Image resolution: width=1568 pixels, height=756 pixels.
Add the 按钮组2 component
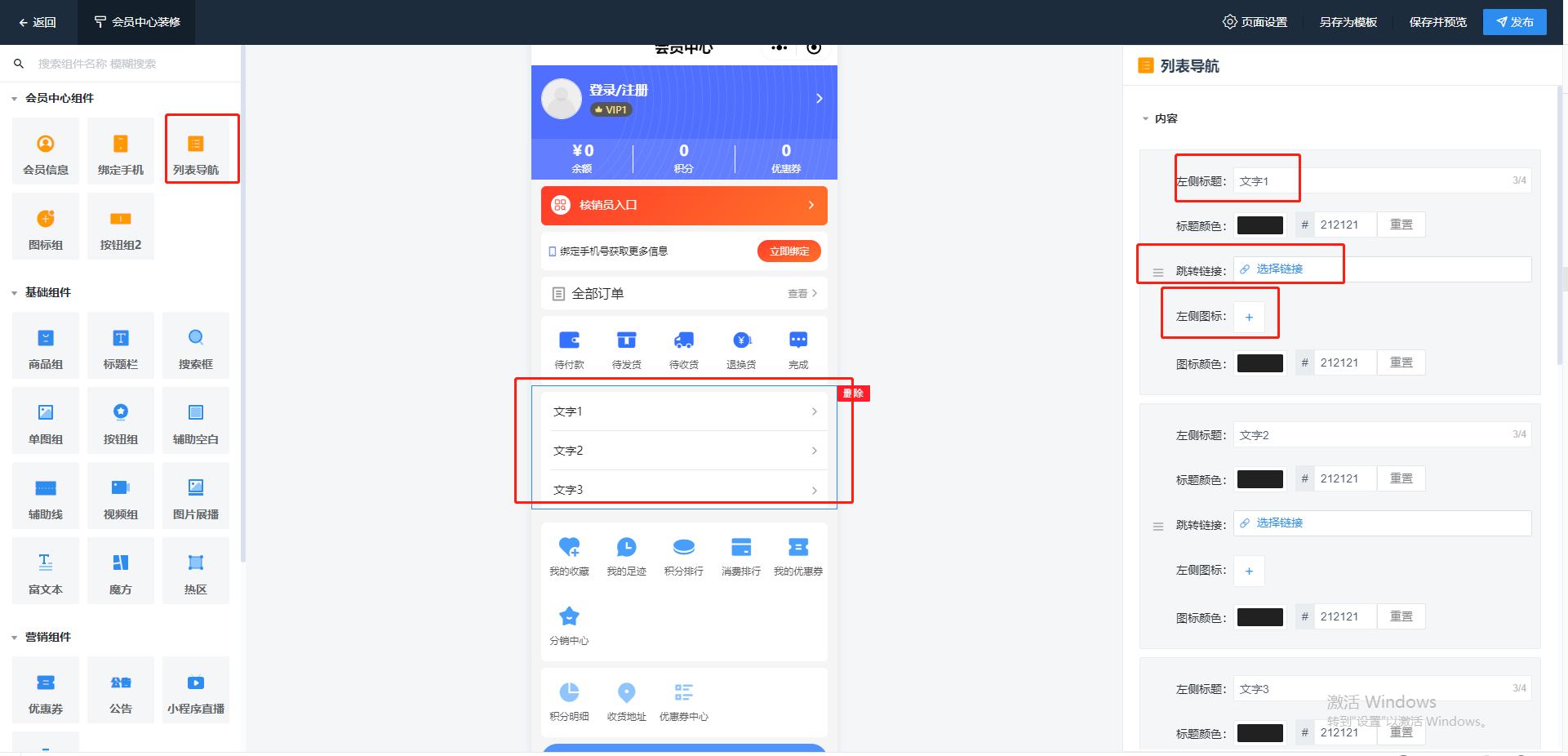(x=121, y=226)
